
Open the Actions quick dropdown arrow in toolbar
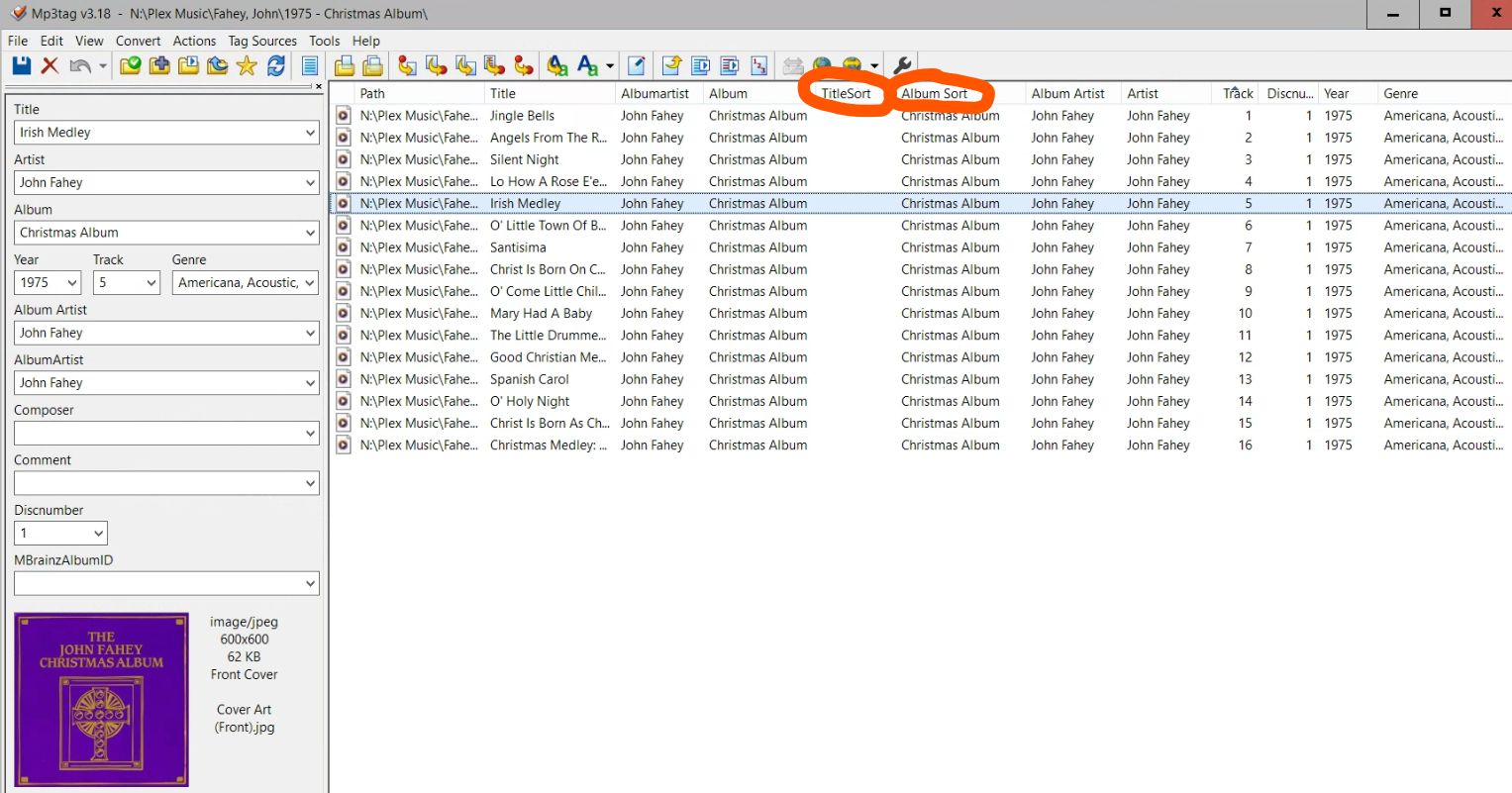(x=610, y=66)
